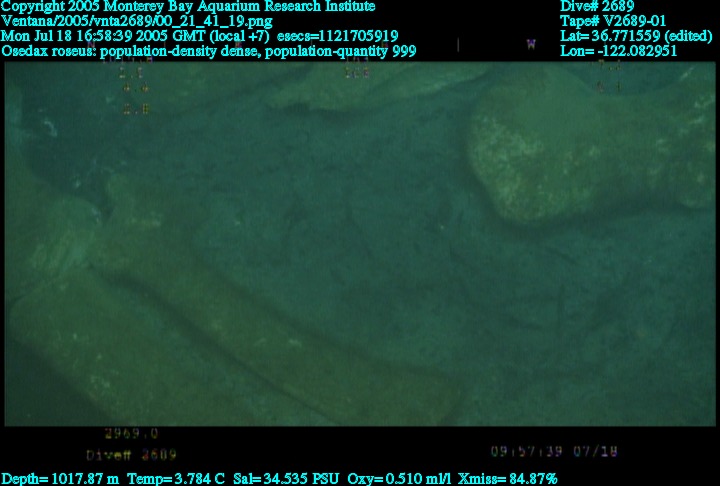Click the esecs=1121705919 value
This screenshot has width=720, height=486.
point(338,36)
